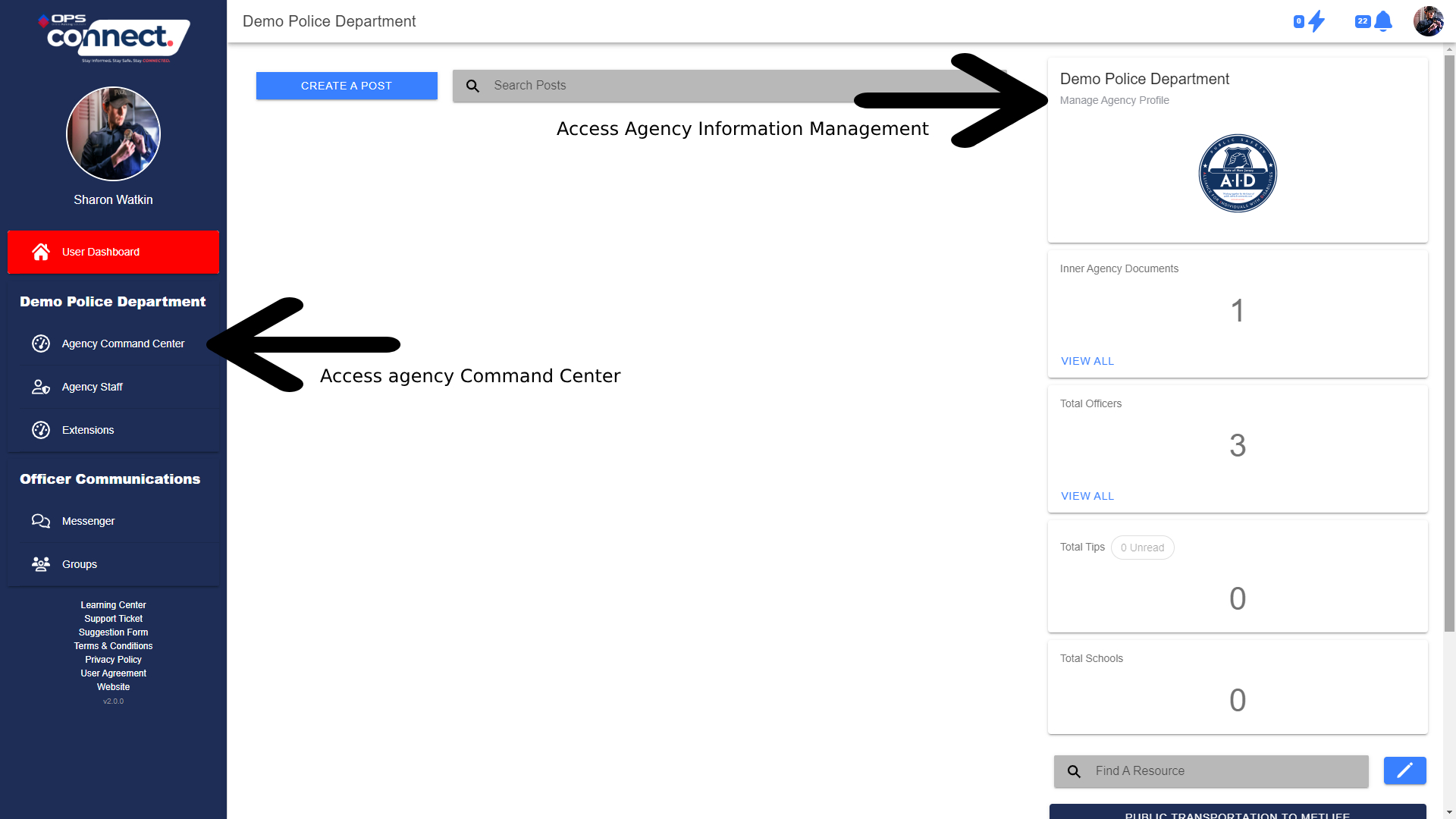Click the page vertical scrollbar thumb

click(x=1449, y=341)
